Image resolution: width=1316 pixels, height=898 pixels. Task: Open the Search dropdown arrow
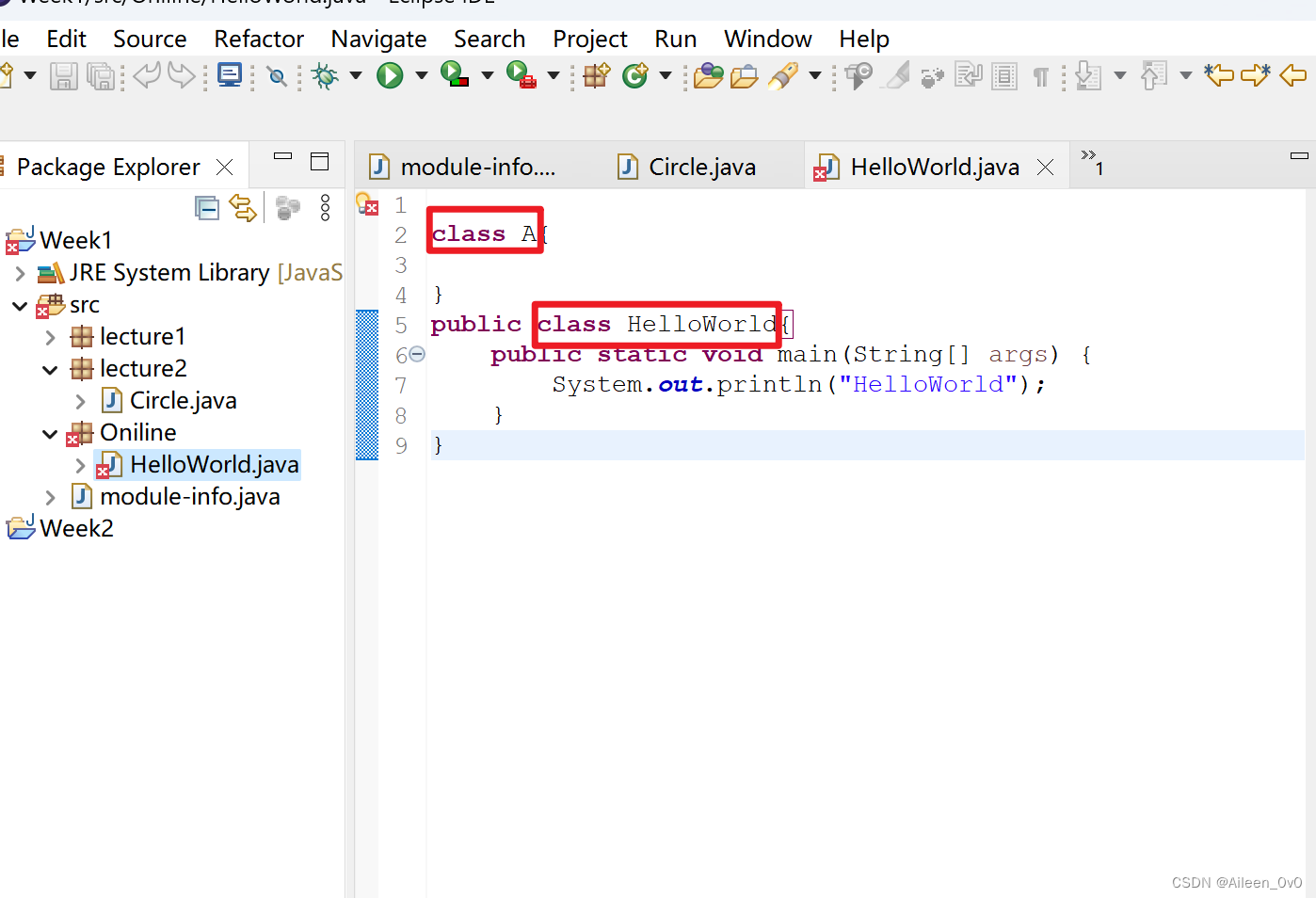click(x=815, y=75)
